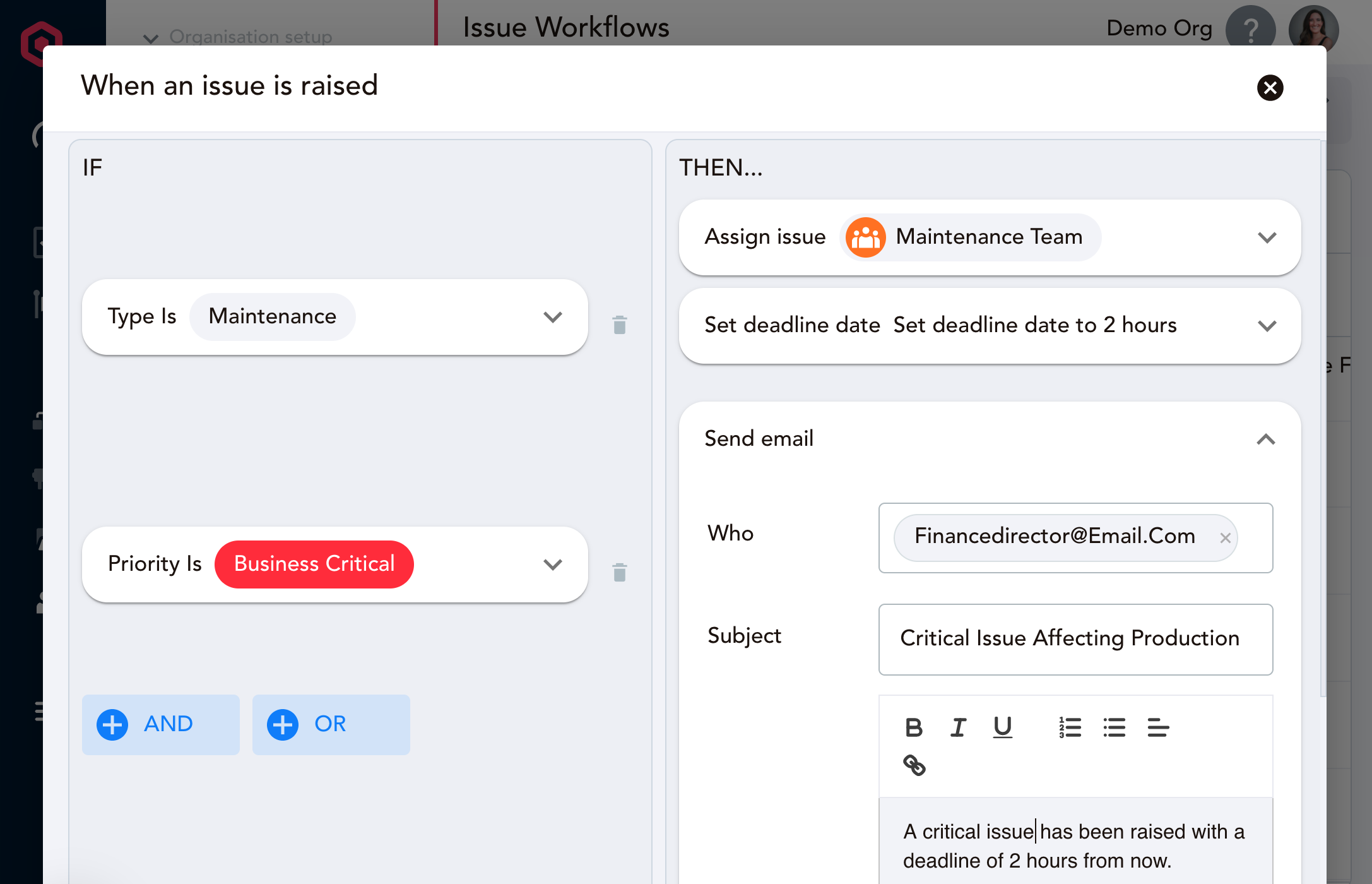Click into the email Subject field
This screenshot has width=1372, height=884.
coord(1075,639)
